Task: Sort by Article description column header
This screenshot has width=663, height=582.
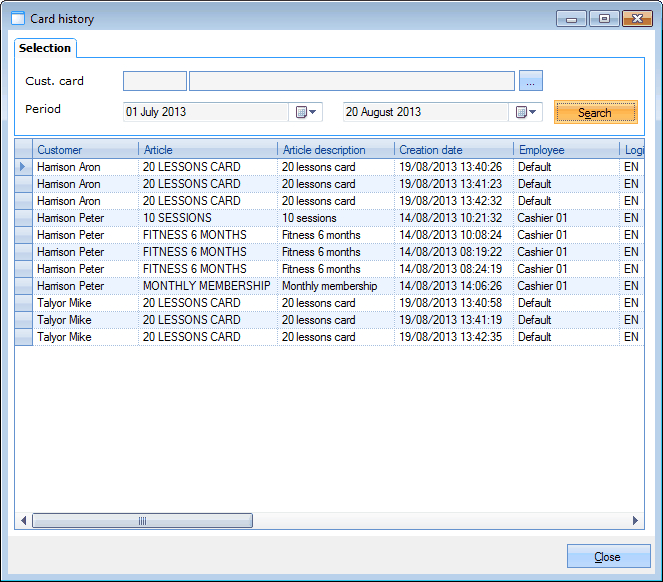Action: tap(335, 150)
